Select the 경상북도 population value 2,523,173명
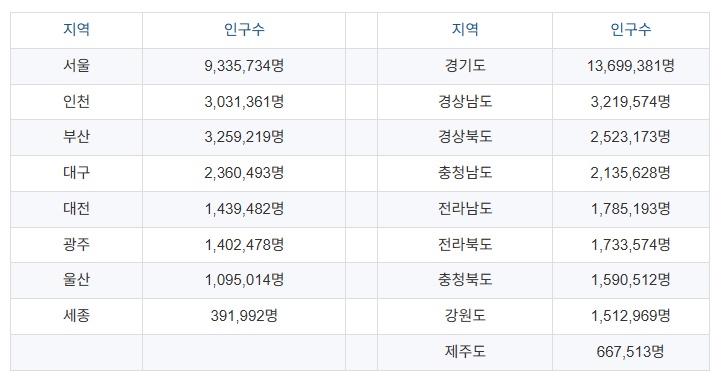The width and height of the screenshot is (721, 378). (630, 137)
